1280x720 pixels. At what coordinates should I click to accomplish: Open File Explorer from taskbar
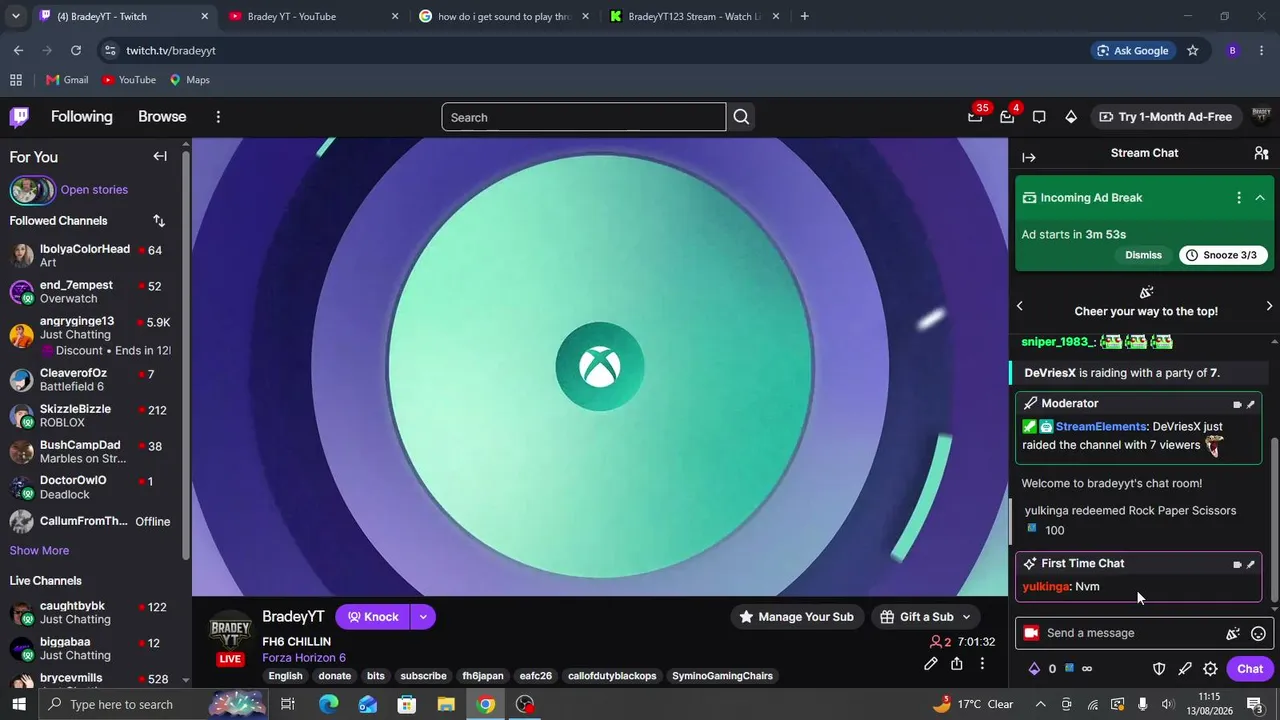tap(446, 704)
